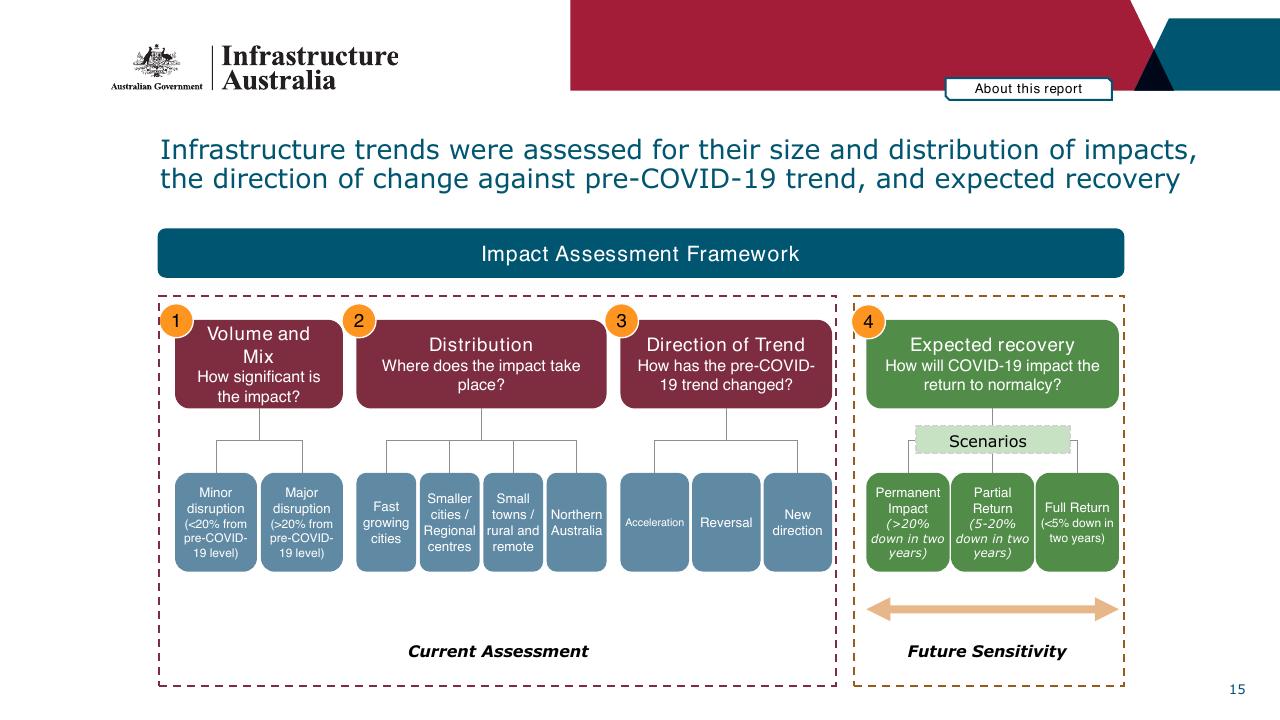The image size is (1280, 720).
Task: Choose the Partial Return scenario tile
Action: pos(992,522)
